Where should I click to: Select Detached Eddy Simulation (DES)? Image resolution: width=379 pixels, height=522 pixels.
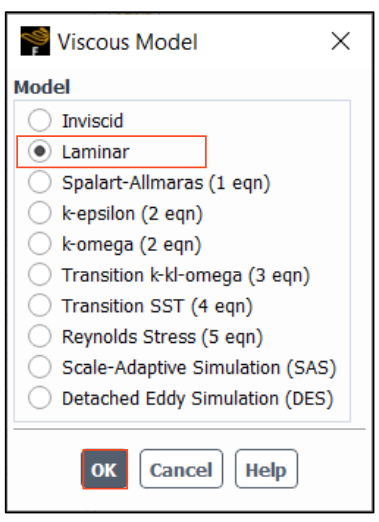click(40, 398)
